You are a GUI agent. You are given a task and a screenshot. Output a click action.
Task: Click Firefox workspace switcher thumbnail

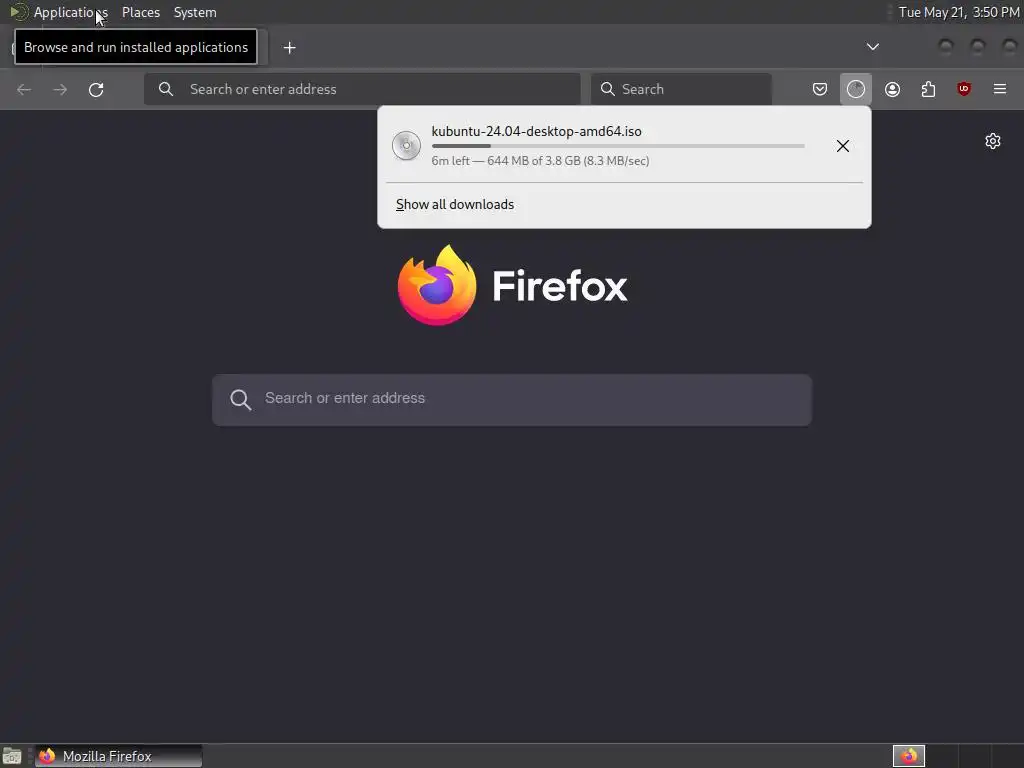909,756
